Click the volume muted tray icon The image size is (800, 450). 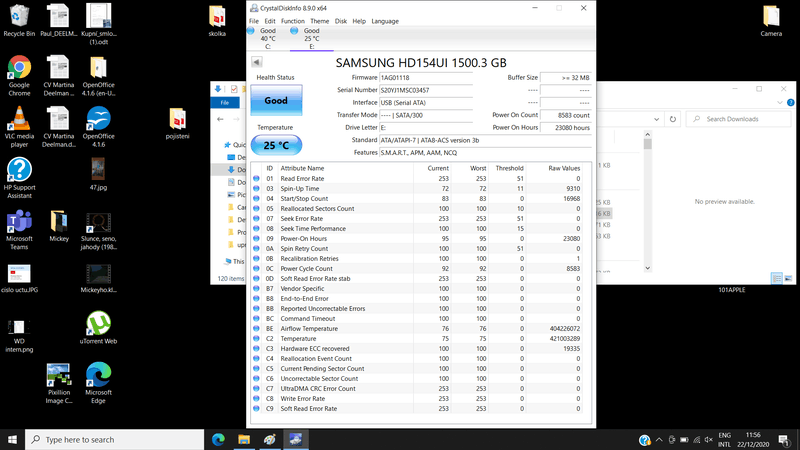point(709,440)
